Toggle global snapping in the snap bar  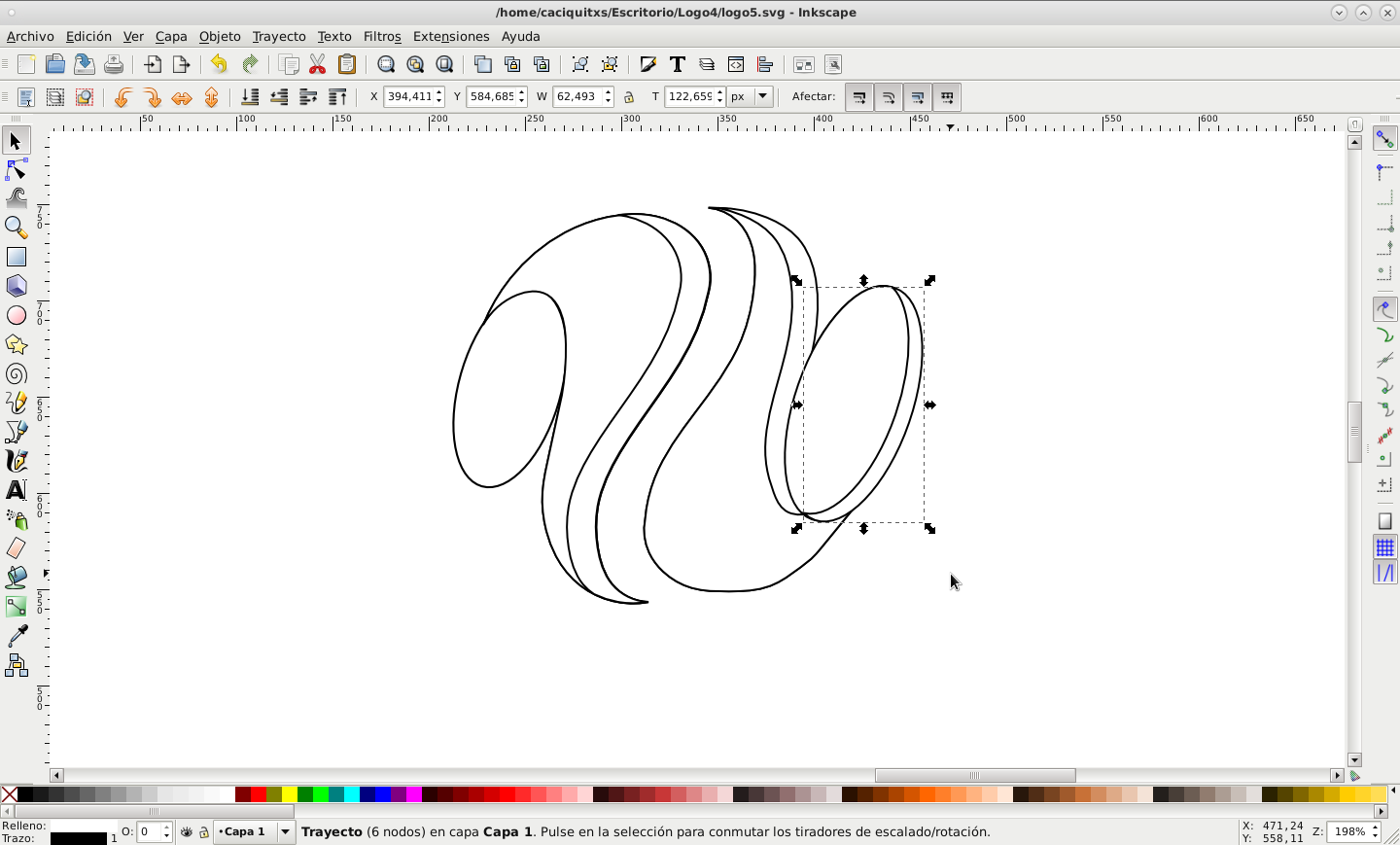pyautogui.click(x=1384, y=140)
